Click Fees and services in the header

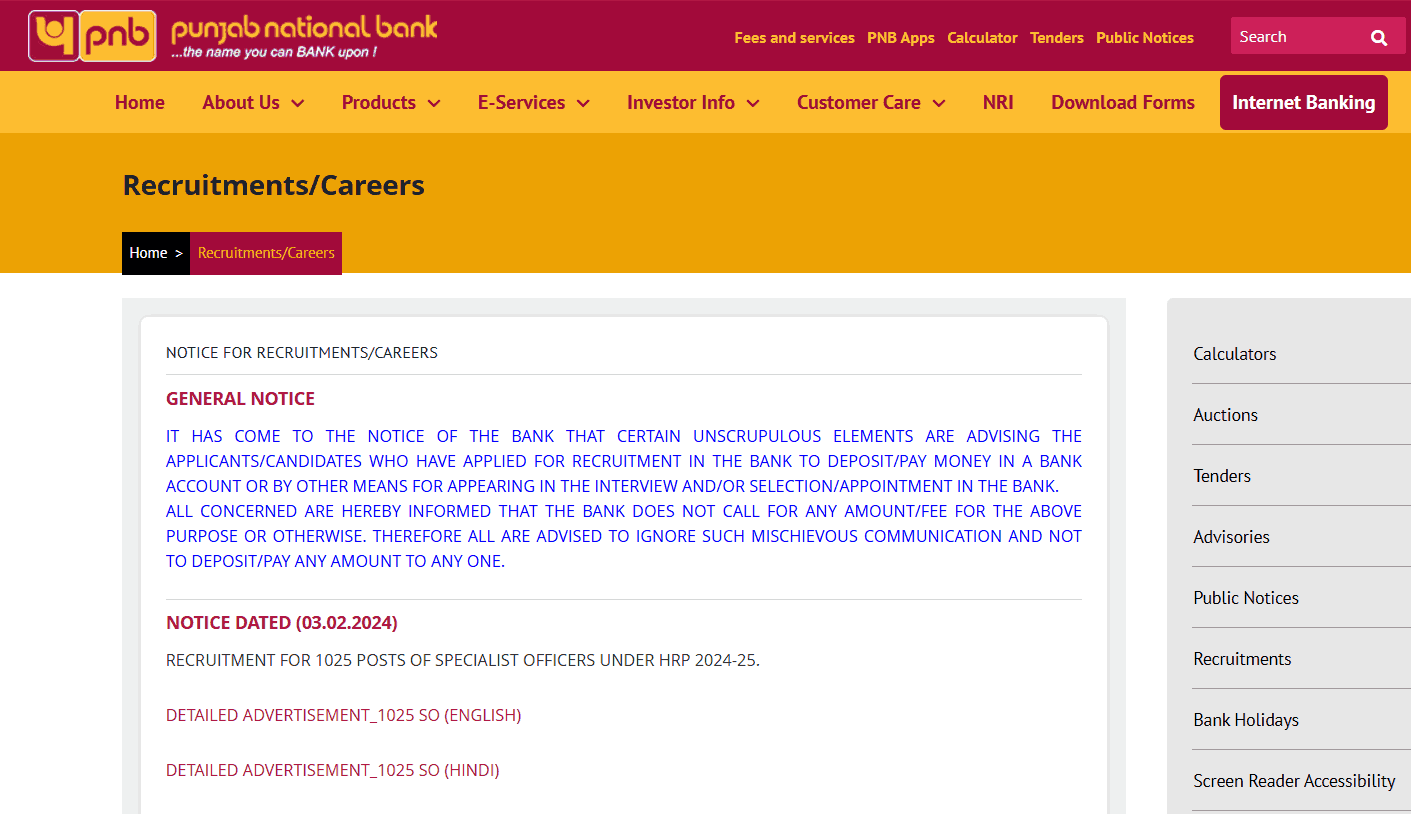(794, 38)
